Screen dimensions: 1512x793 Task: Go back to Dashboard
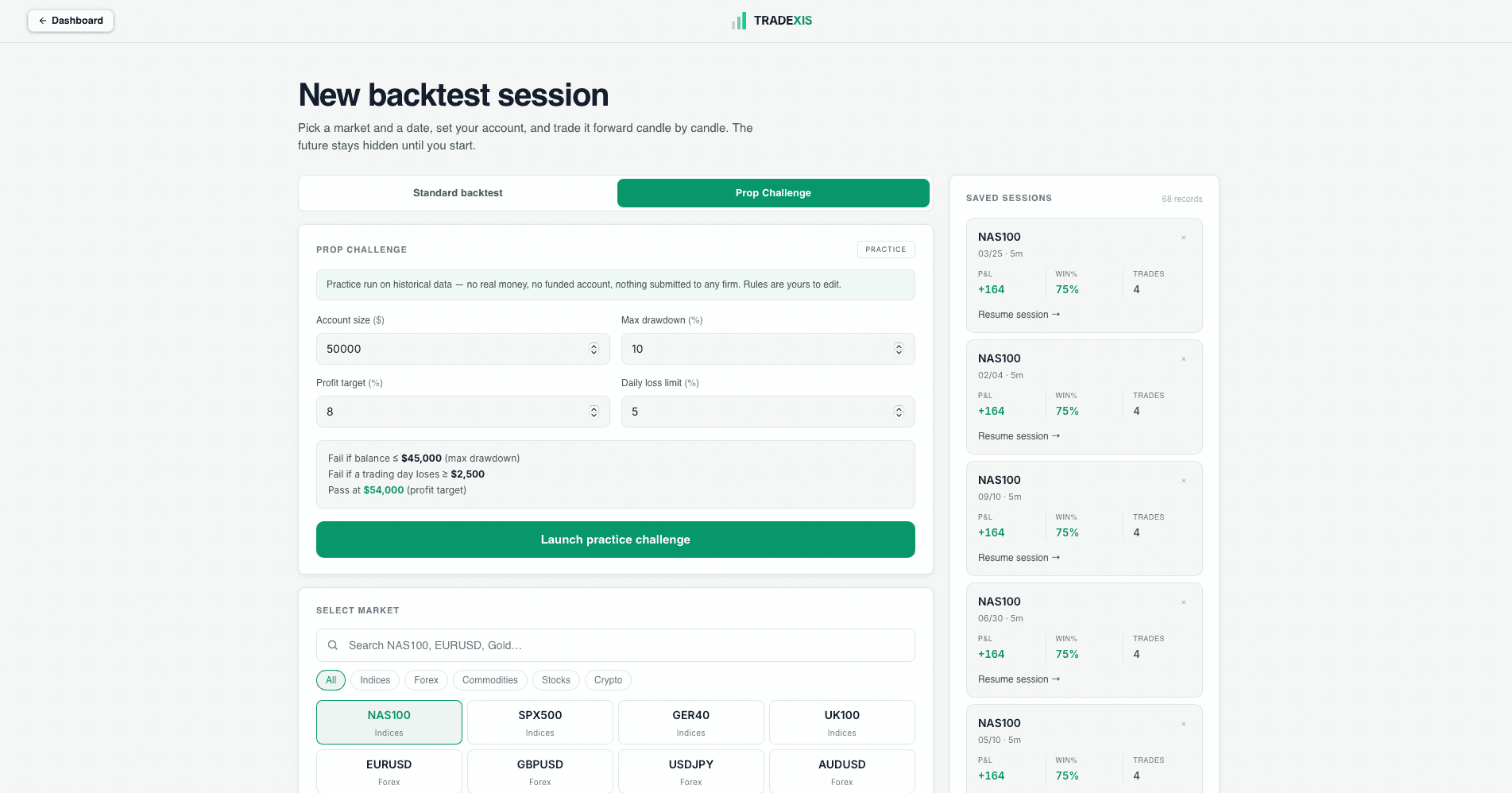point(71,21)
